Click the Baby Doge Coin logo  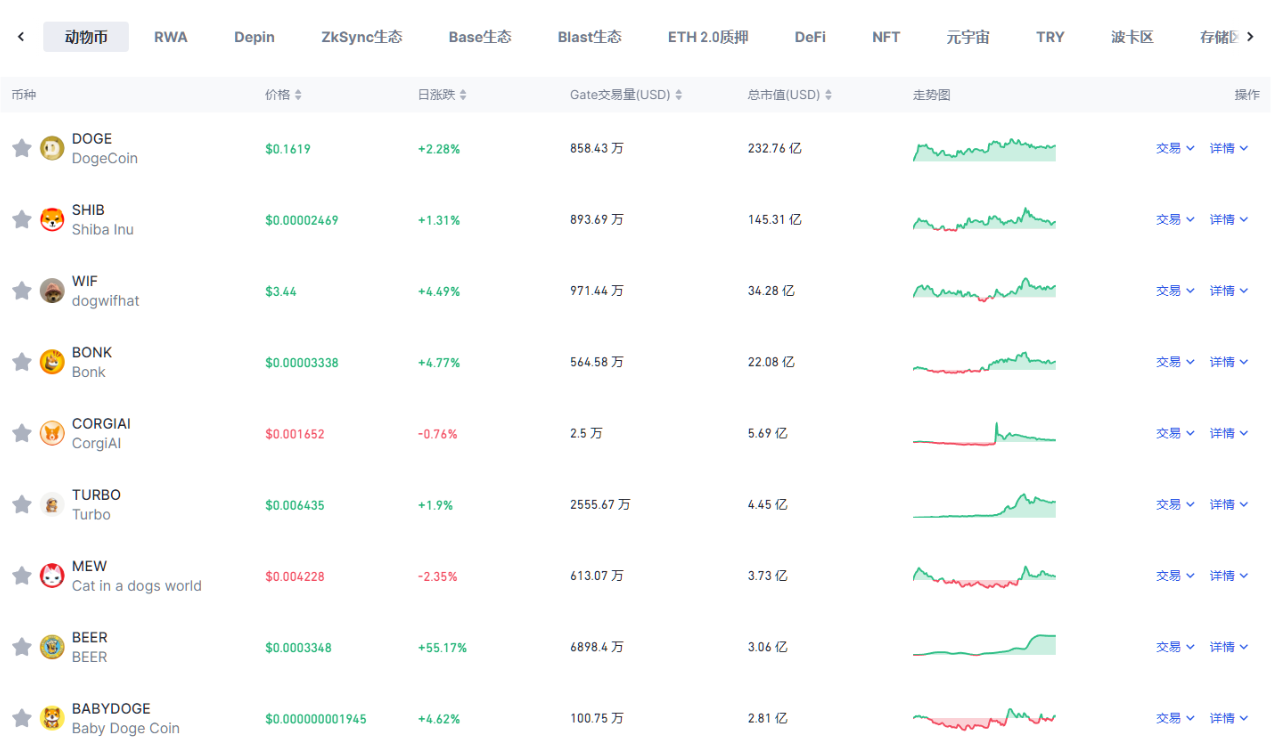(x=52, y=718)
